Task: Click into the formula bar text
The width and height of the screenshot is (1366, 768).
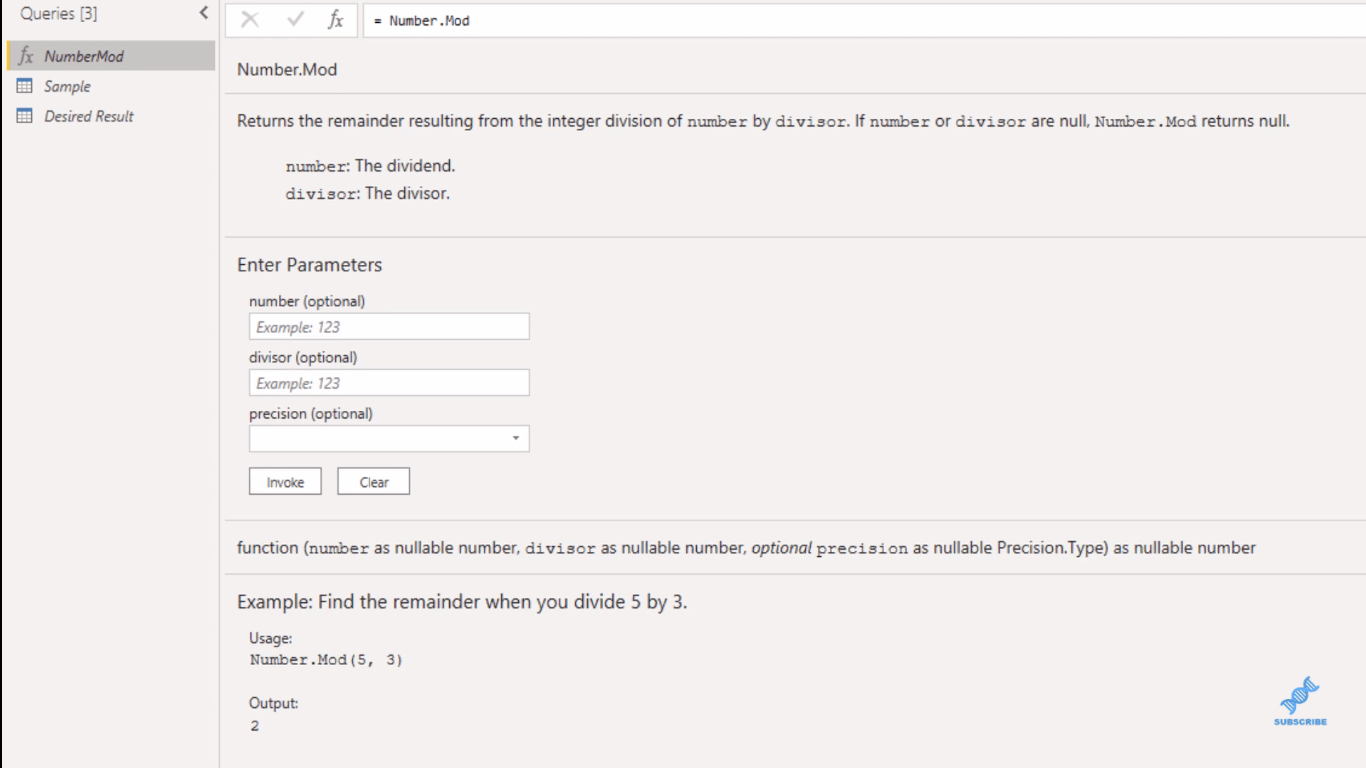Action: (864, 20)
